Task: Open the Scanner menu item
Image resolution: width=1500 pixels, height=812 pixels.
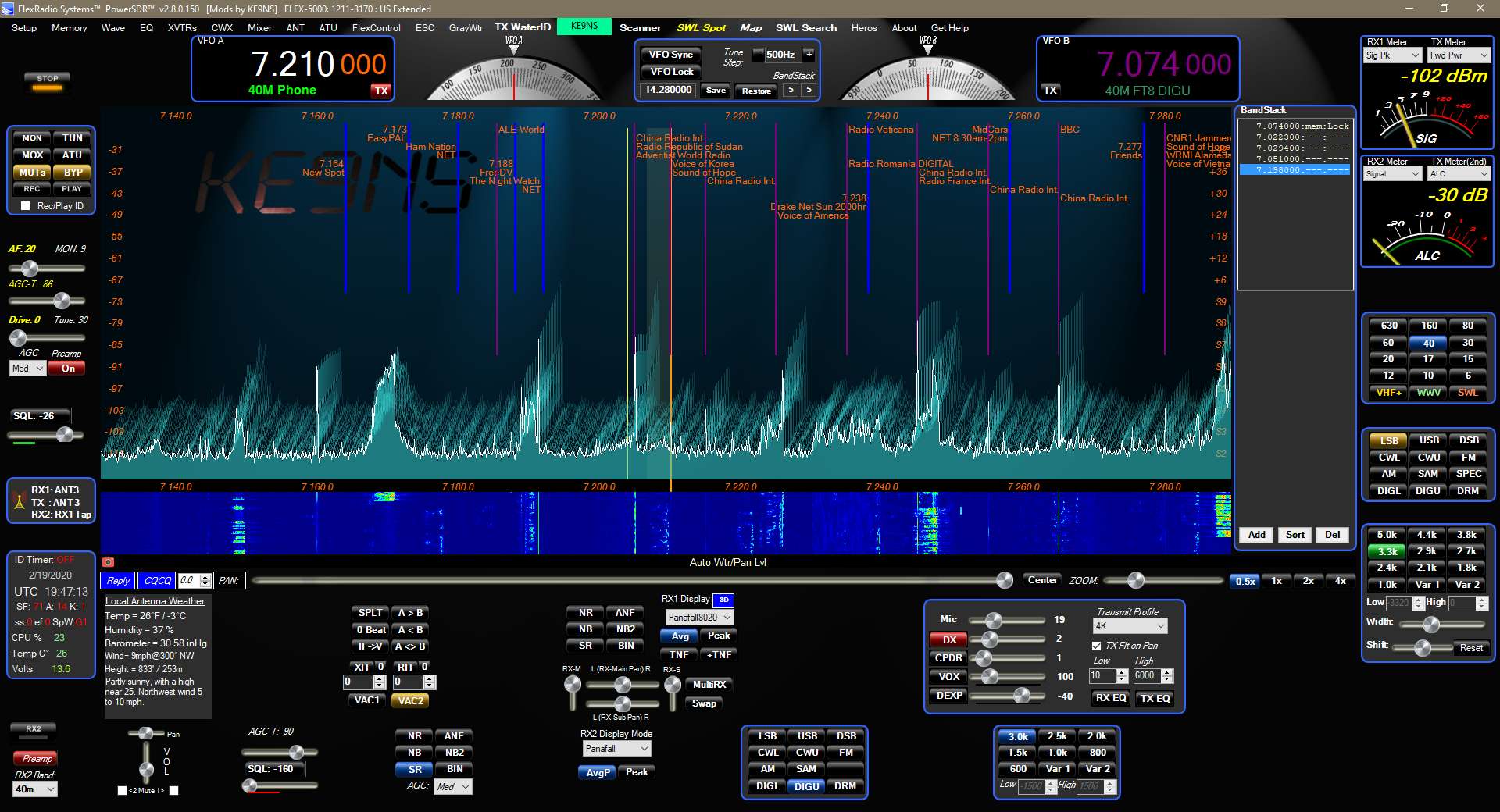Action: pyautogui.click(x=641, y=28)
